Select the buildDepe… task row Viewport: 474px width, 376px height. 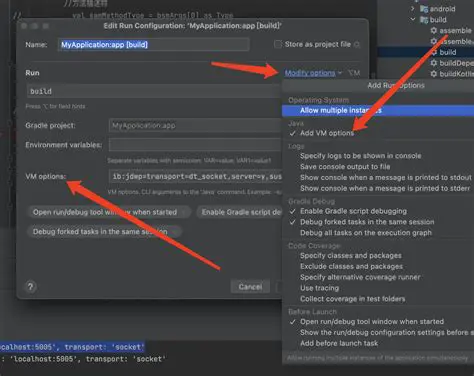point(452,63)
